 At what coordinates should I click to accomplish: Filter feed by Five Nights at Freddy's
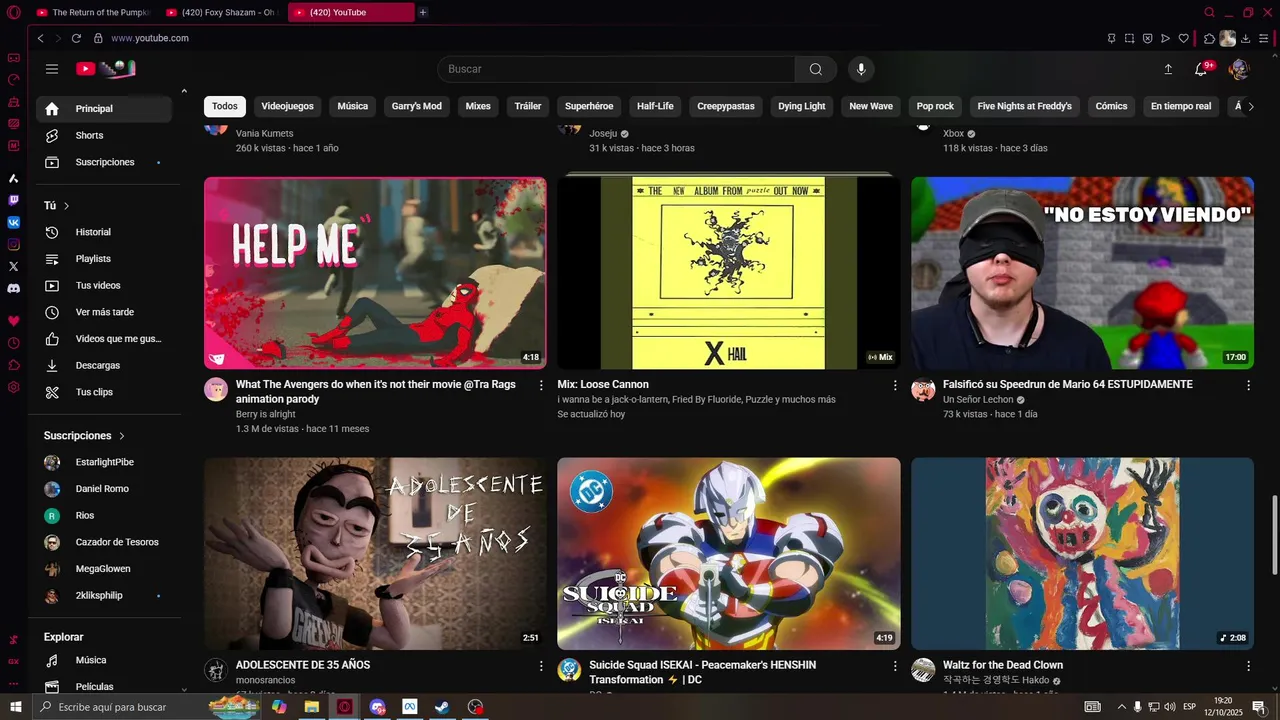(x=1024, y=106)
